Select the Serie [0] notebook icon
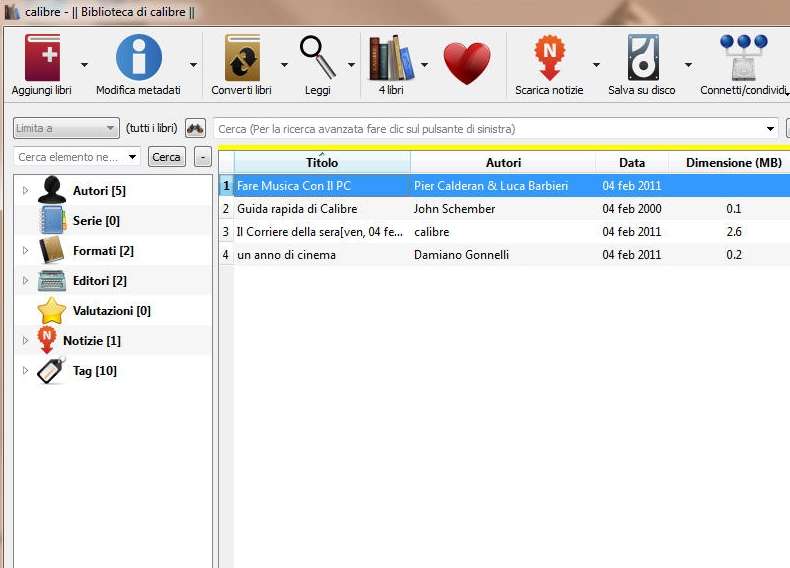This screenshot has height=568, width=790. (x=52, y=220)
